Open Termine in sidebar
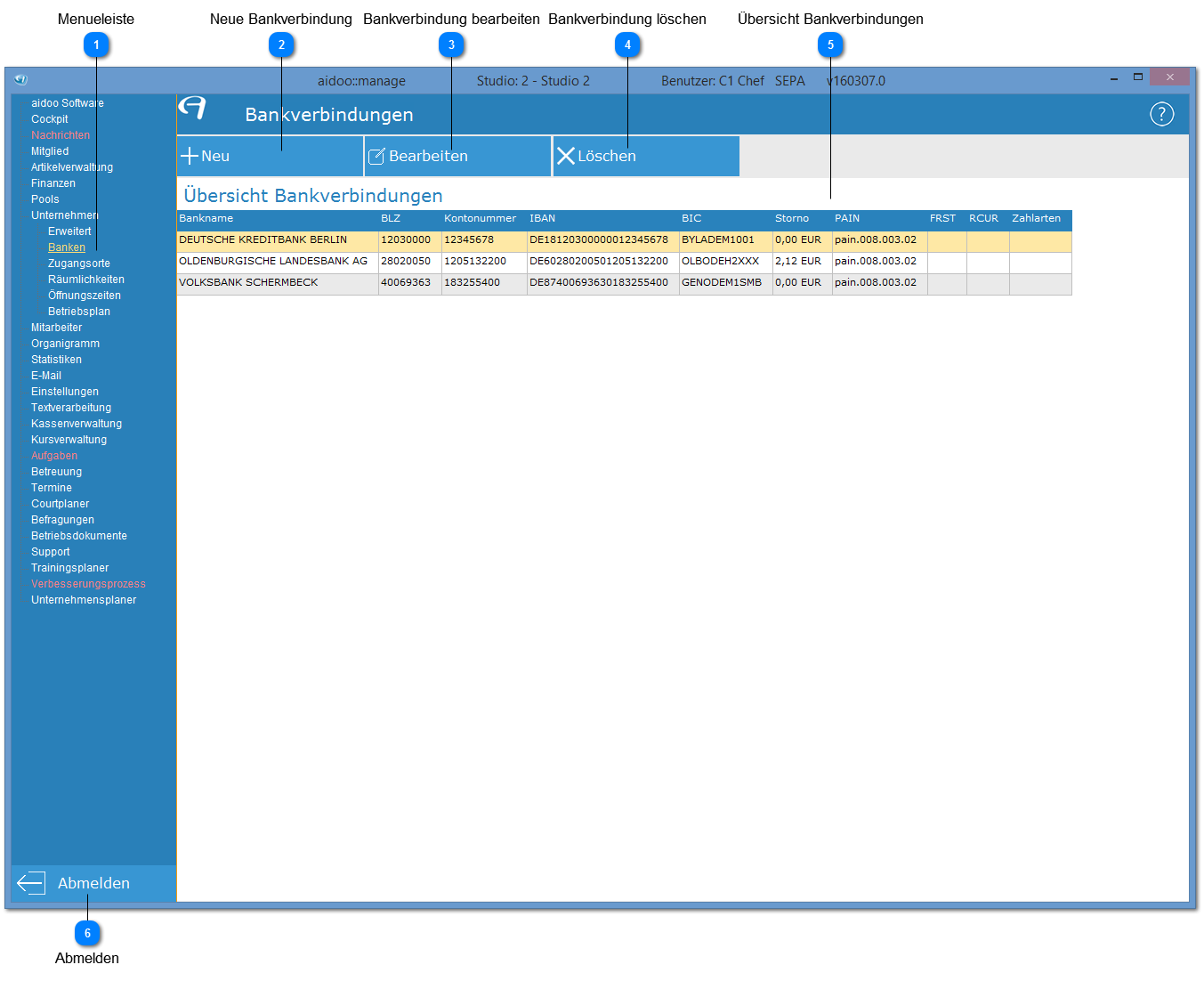The width and height of the screenshot is (1204, 981). coord(52,488)
